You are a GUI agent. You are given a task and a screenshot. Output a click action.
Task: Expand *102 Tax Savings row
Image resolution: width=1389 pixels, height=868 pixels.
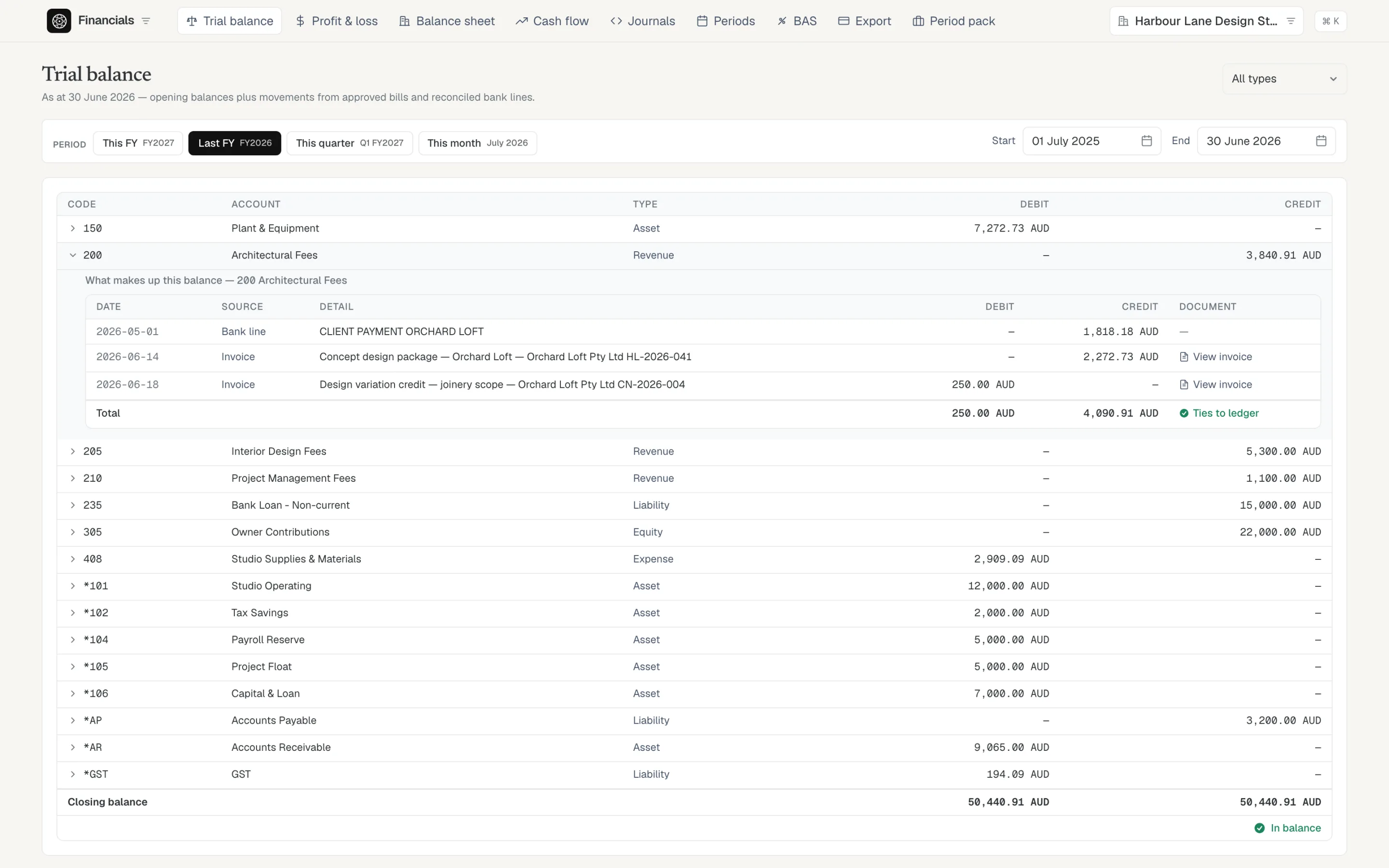(x=73, y=613)
